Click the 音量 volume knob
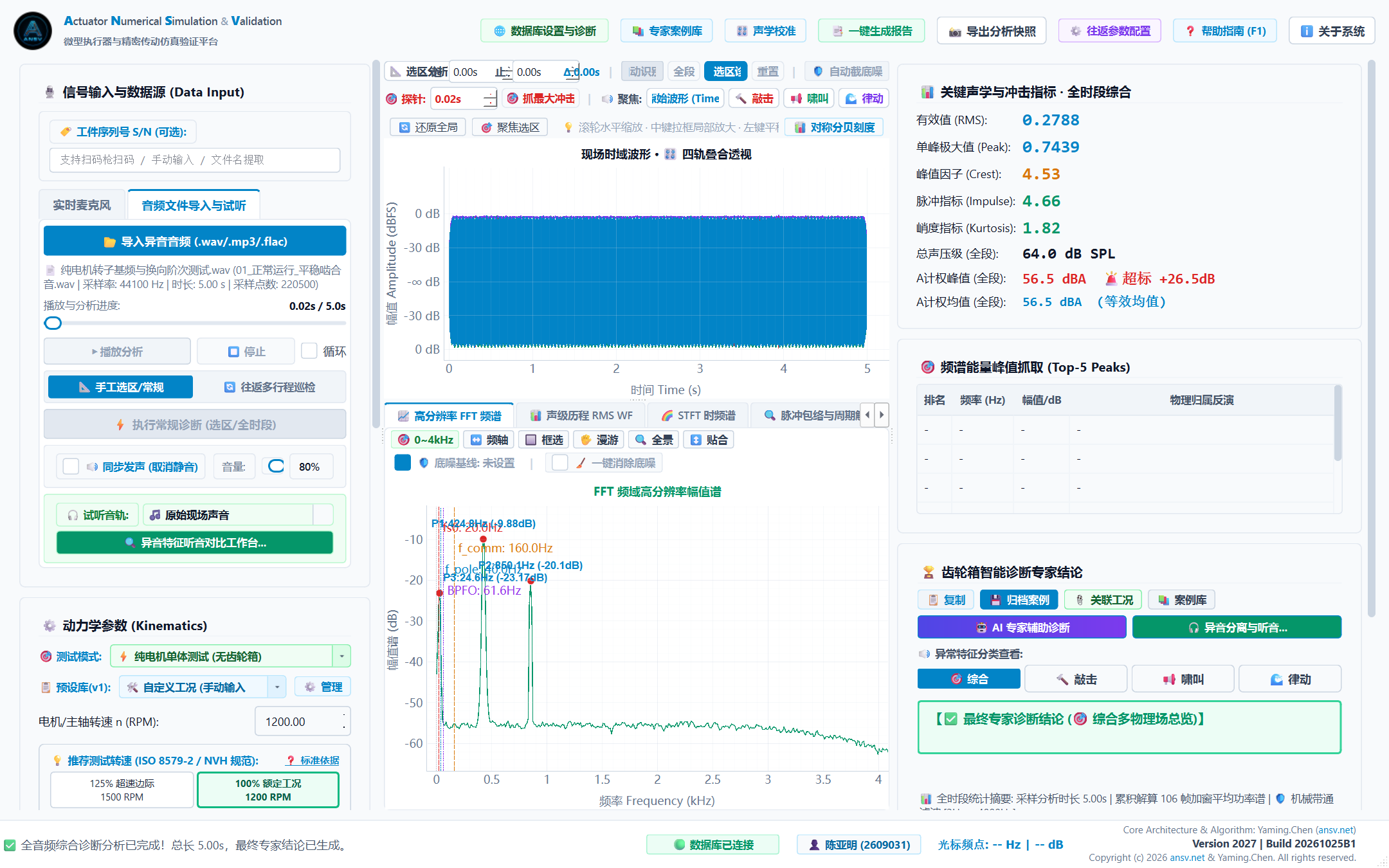Image resolution: width=1389 pixels, height=868 pixels. [276, 466]
